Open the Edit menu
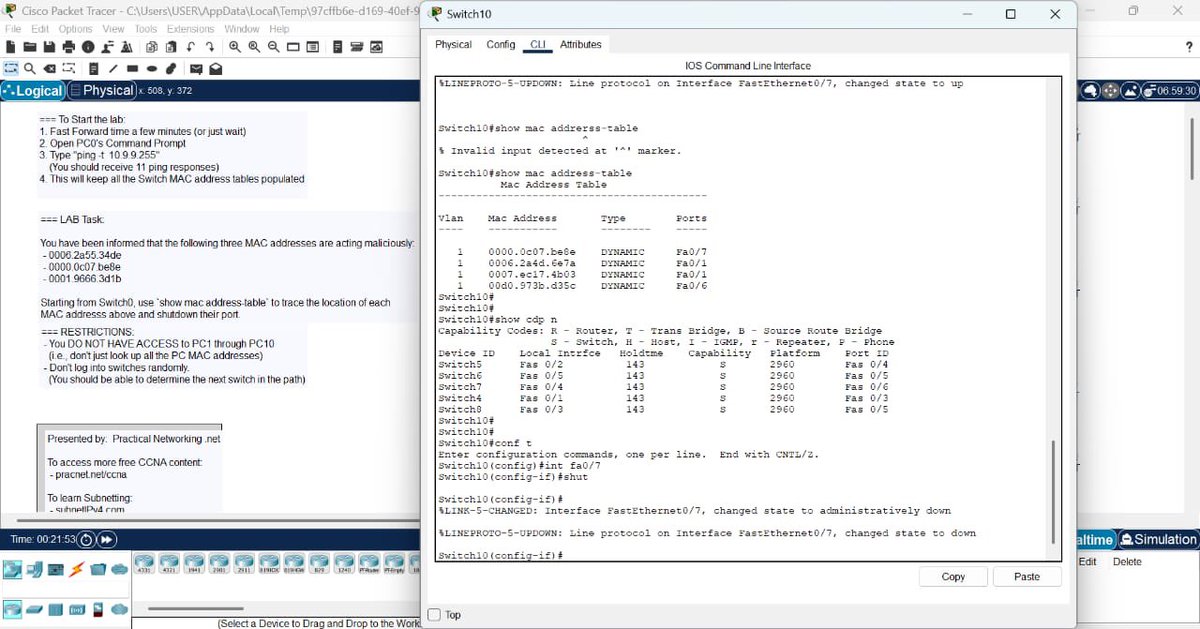 coord(40,29)
